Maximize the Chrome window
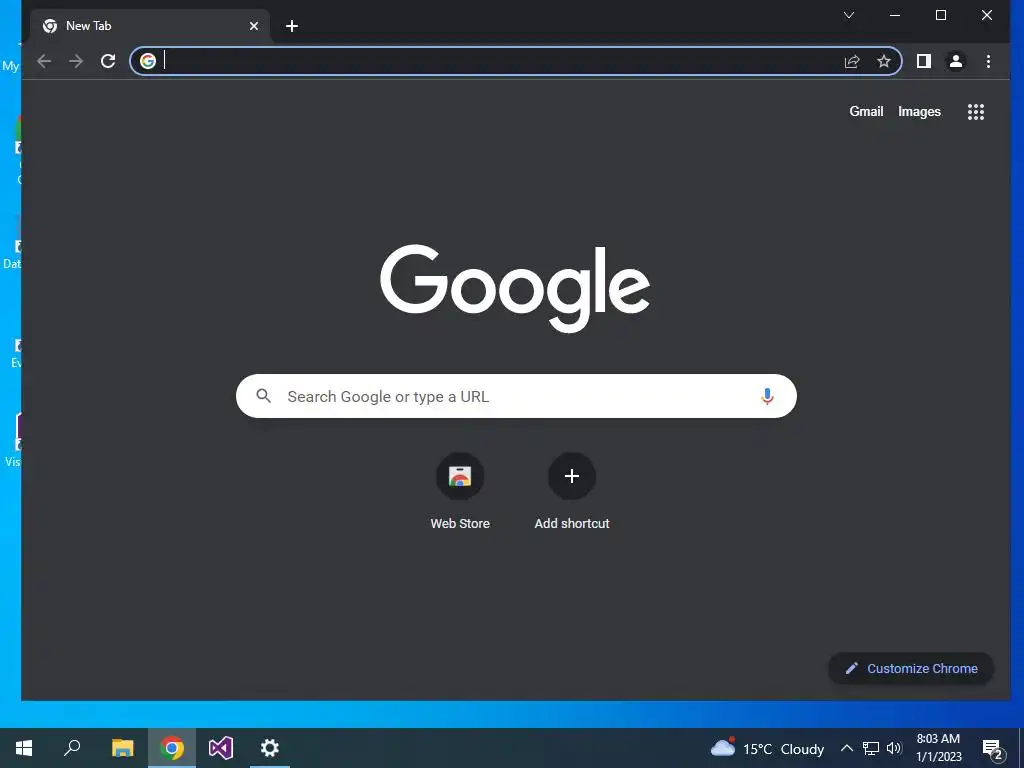1024x768 pixels. 941,15
